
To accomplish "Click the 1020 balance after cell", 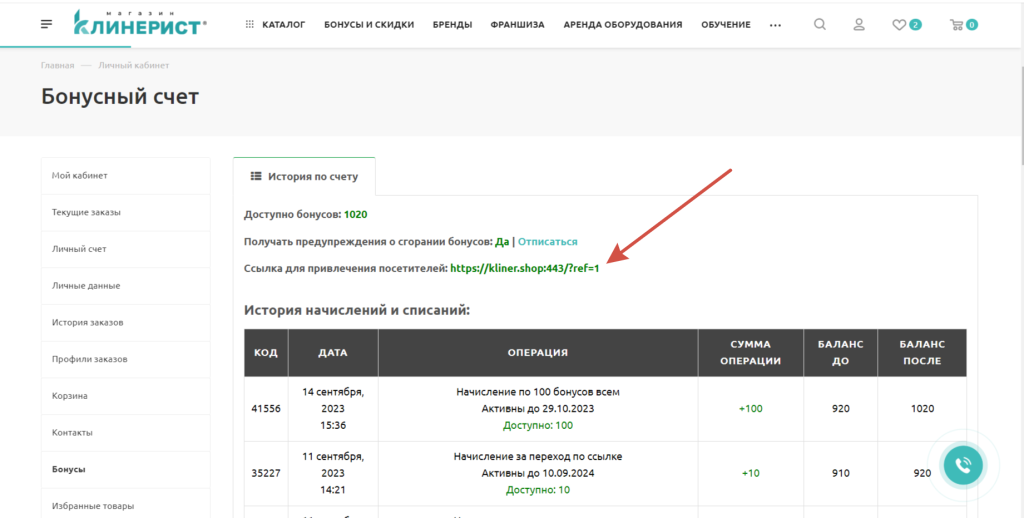I will pos(922,409).
